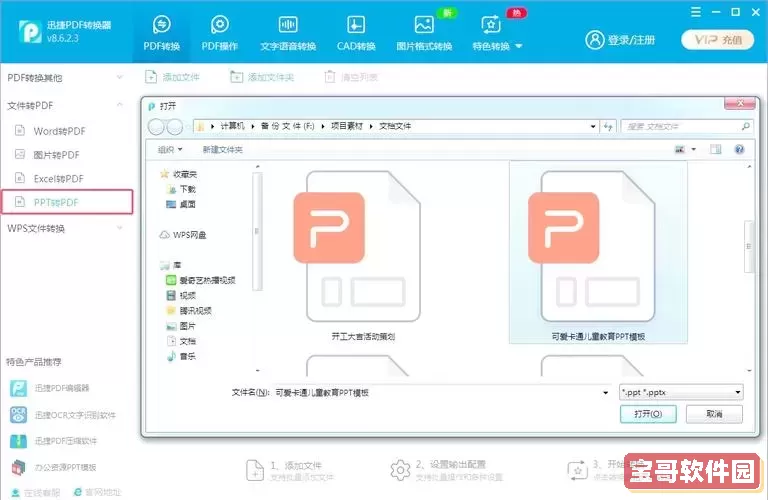The height and width of the screenshot is (500, 768).
Task: Click the 设置输出配置 gear icon
Action: 400,470
